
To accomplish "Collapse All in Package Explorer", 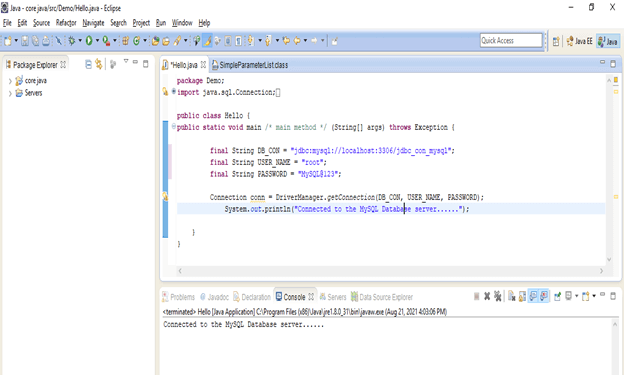I will (x=88, y=64).
